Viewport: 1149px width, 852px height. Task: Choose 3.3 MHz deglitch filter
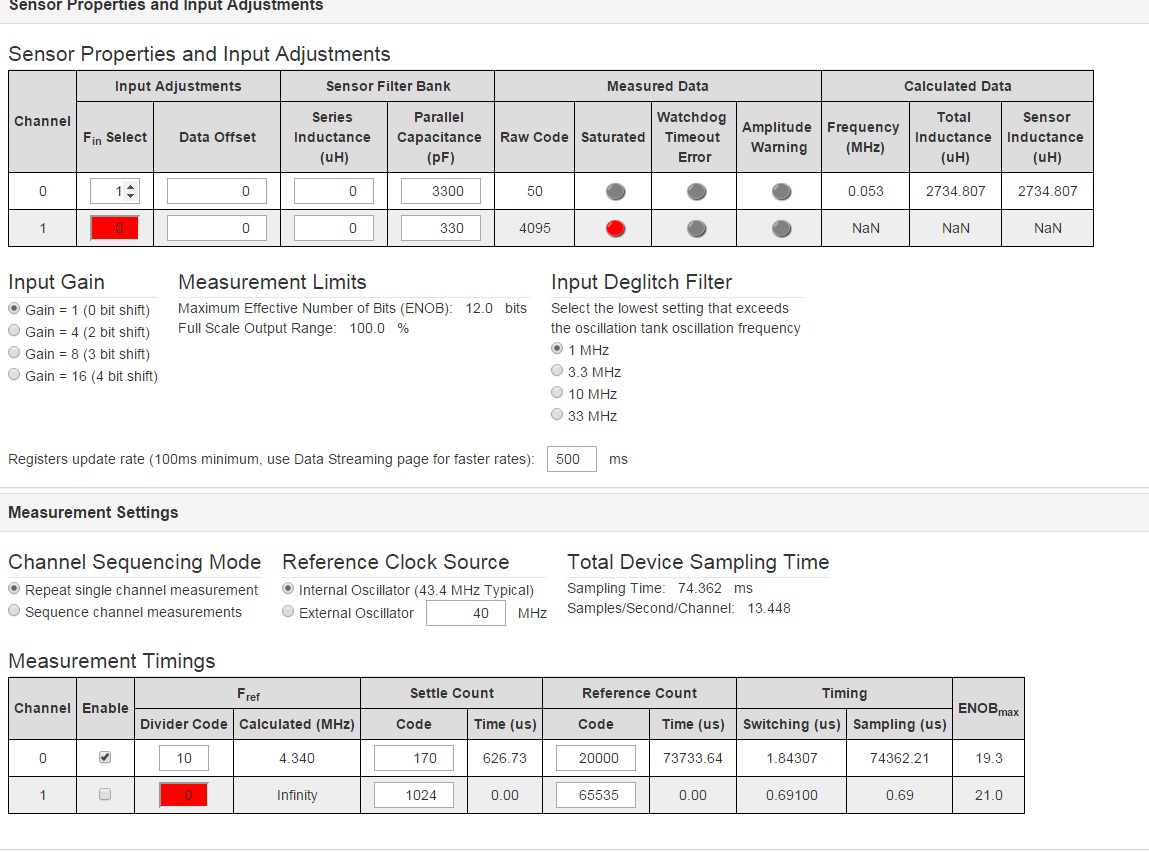557,371
